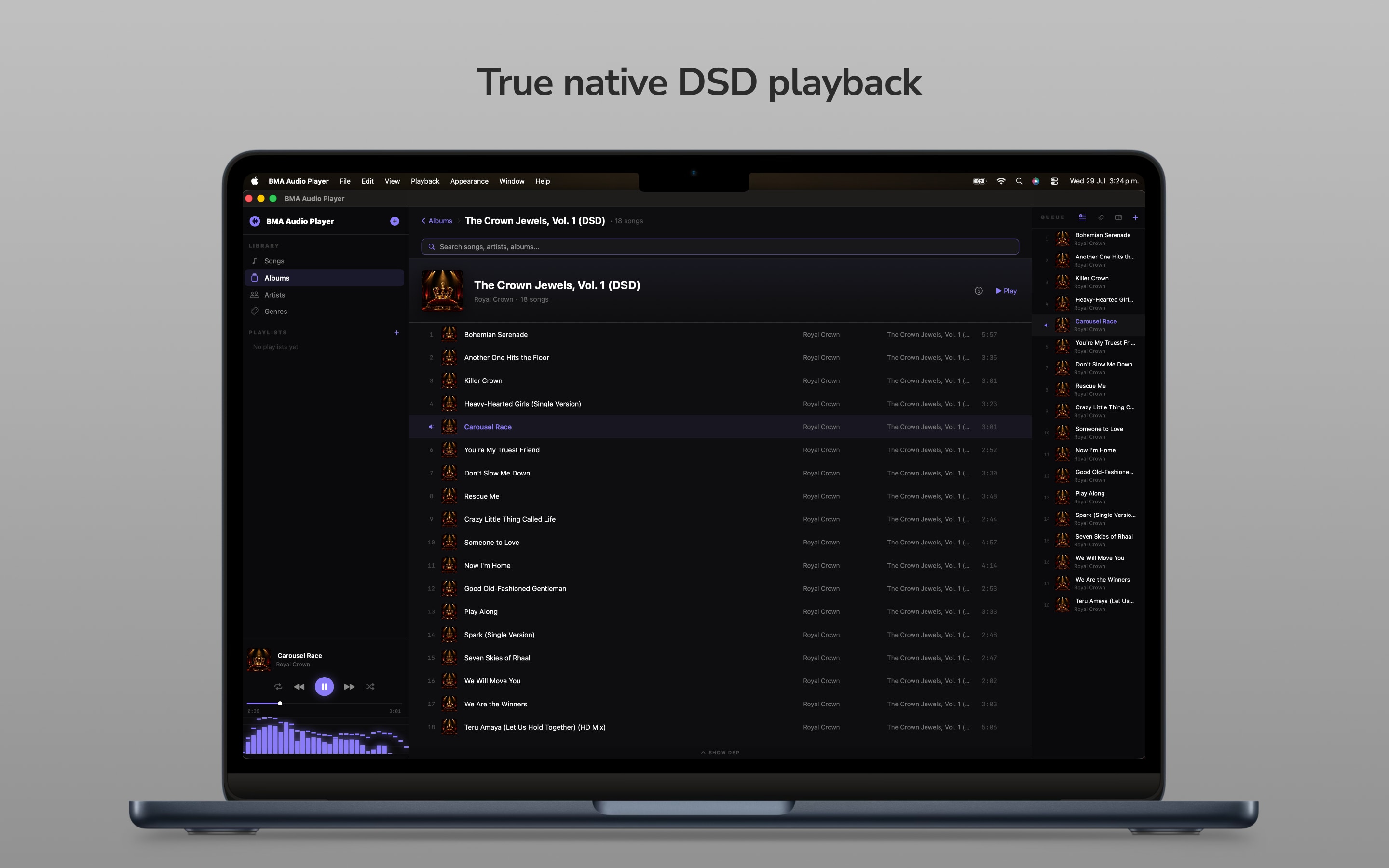Expand the Show DSP panel

click(x=720, y=753)
